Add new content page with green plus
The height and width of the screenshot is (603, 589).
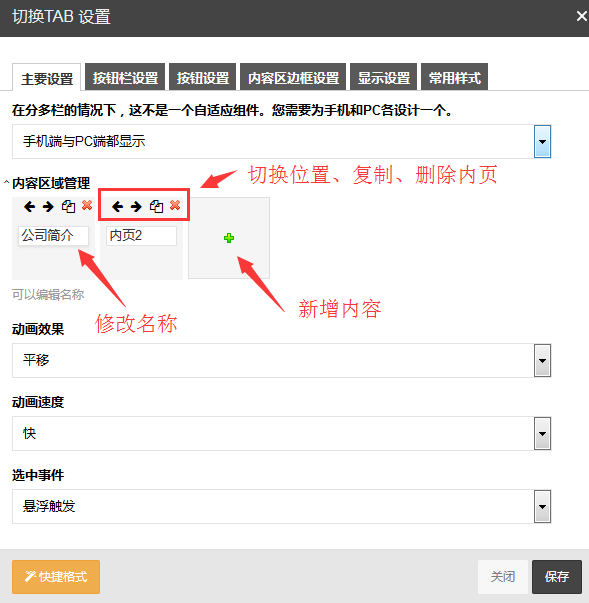pos(229,238)
